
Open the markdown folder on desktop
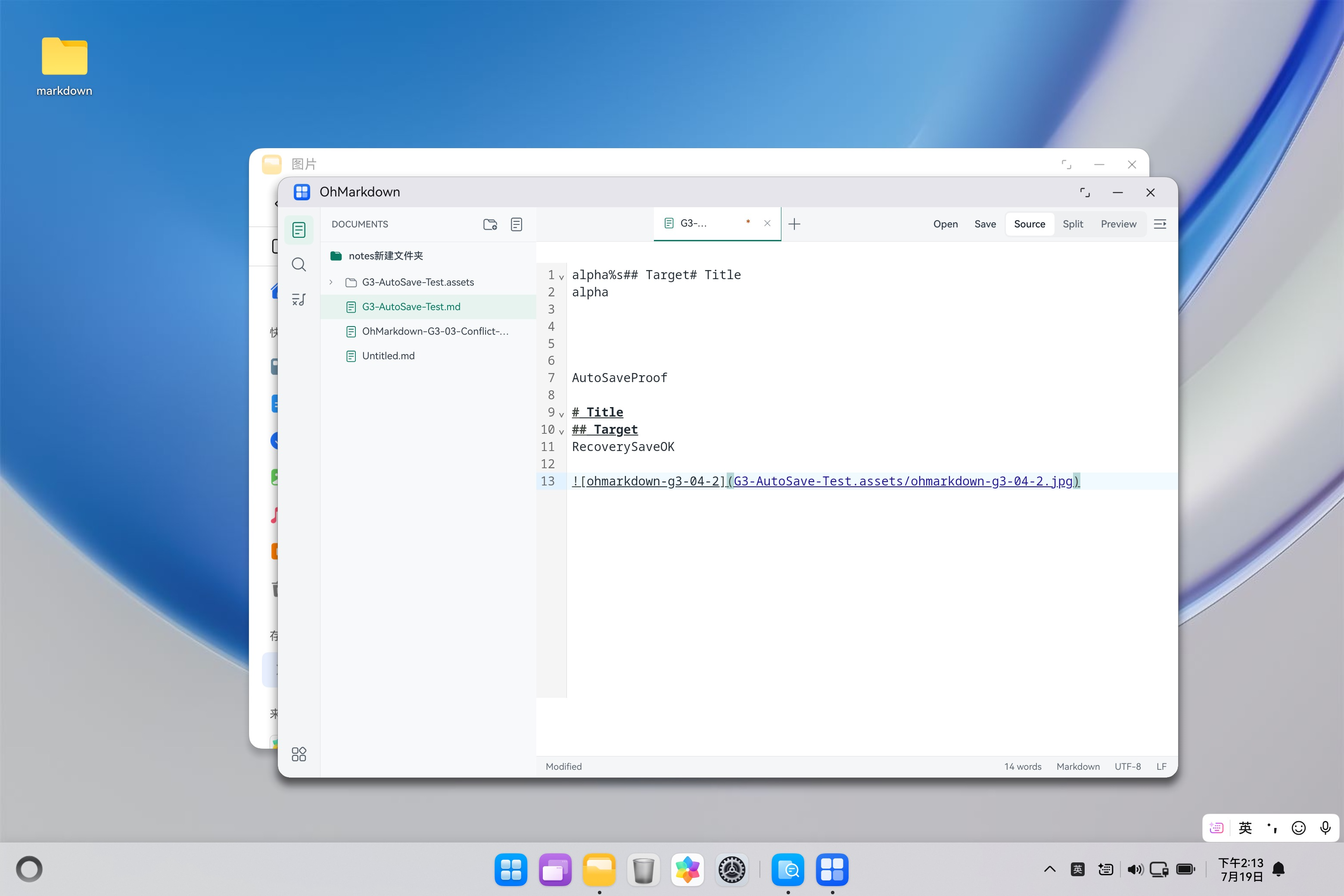click(x=65, y=66)
